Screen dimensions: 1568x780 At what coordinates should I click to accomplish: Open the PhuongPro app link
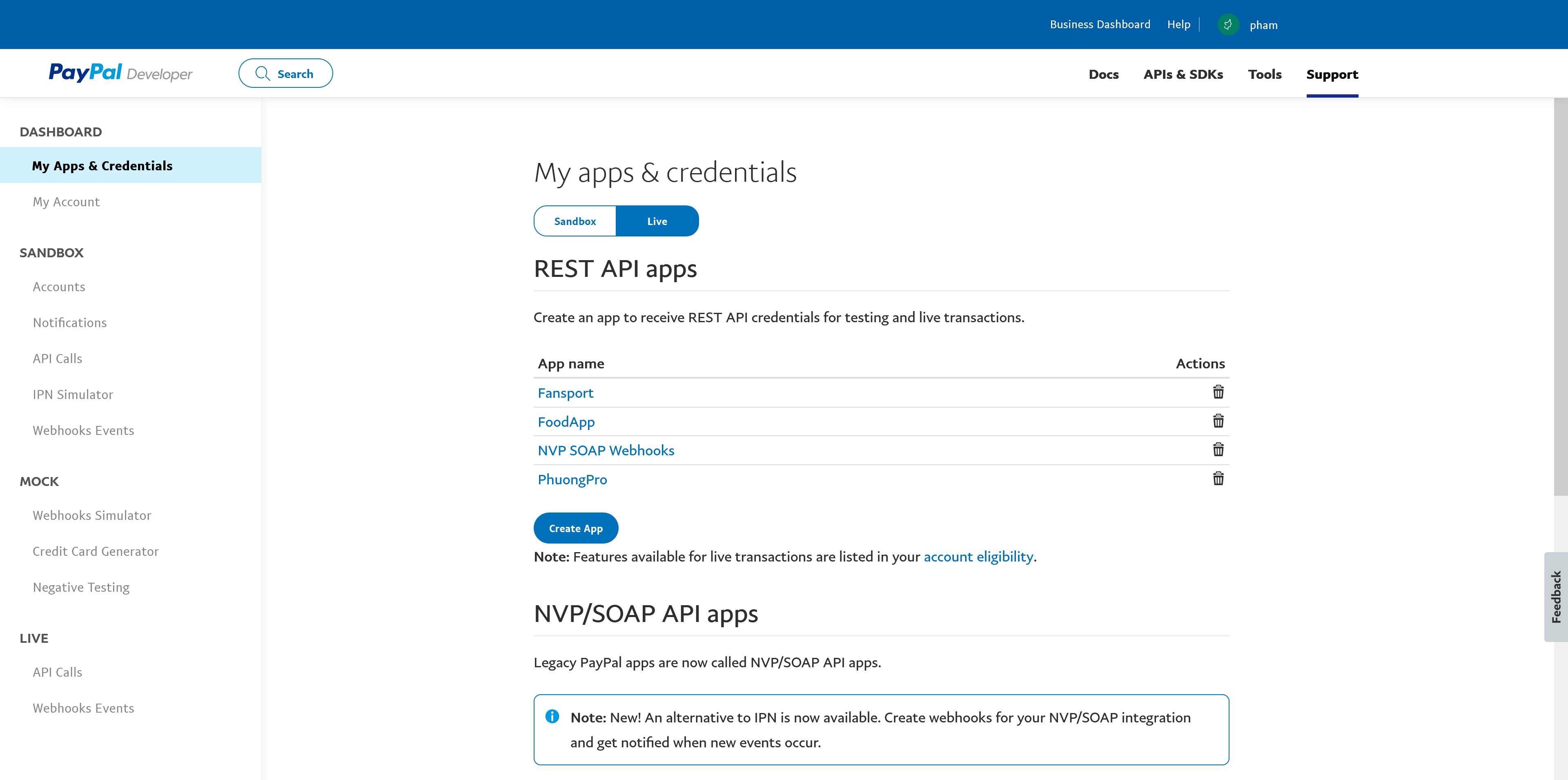[x=572, y=480]
